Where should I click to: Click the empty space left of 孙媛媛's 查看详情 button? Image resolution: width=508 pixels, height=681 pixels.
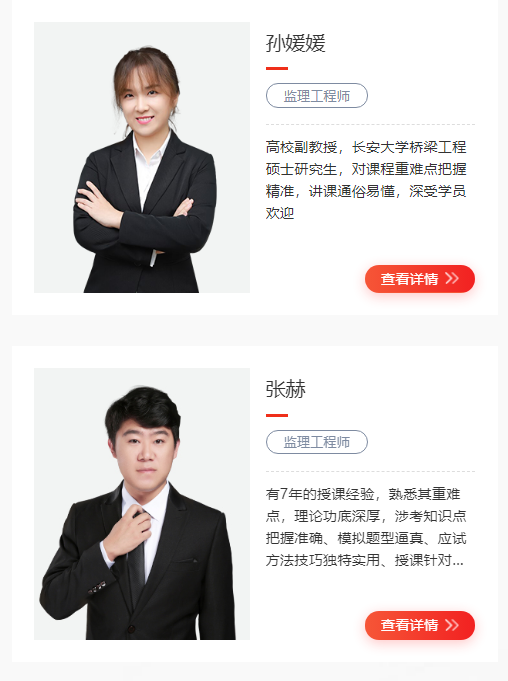pos(315,279)
